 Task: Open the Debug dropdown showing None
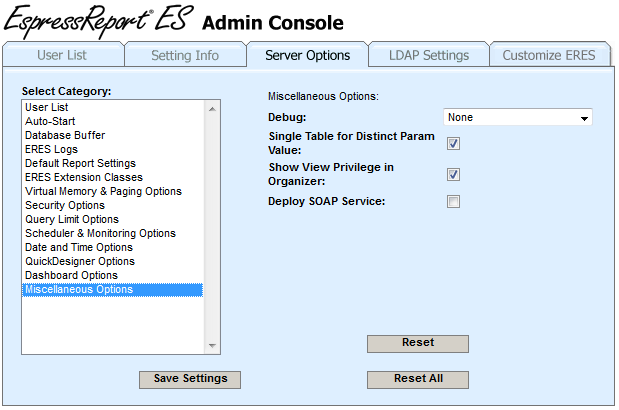(x=518, y=117)
